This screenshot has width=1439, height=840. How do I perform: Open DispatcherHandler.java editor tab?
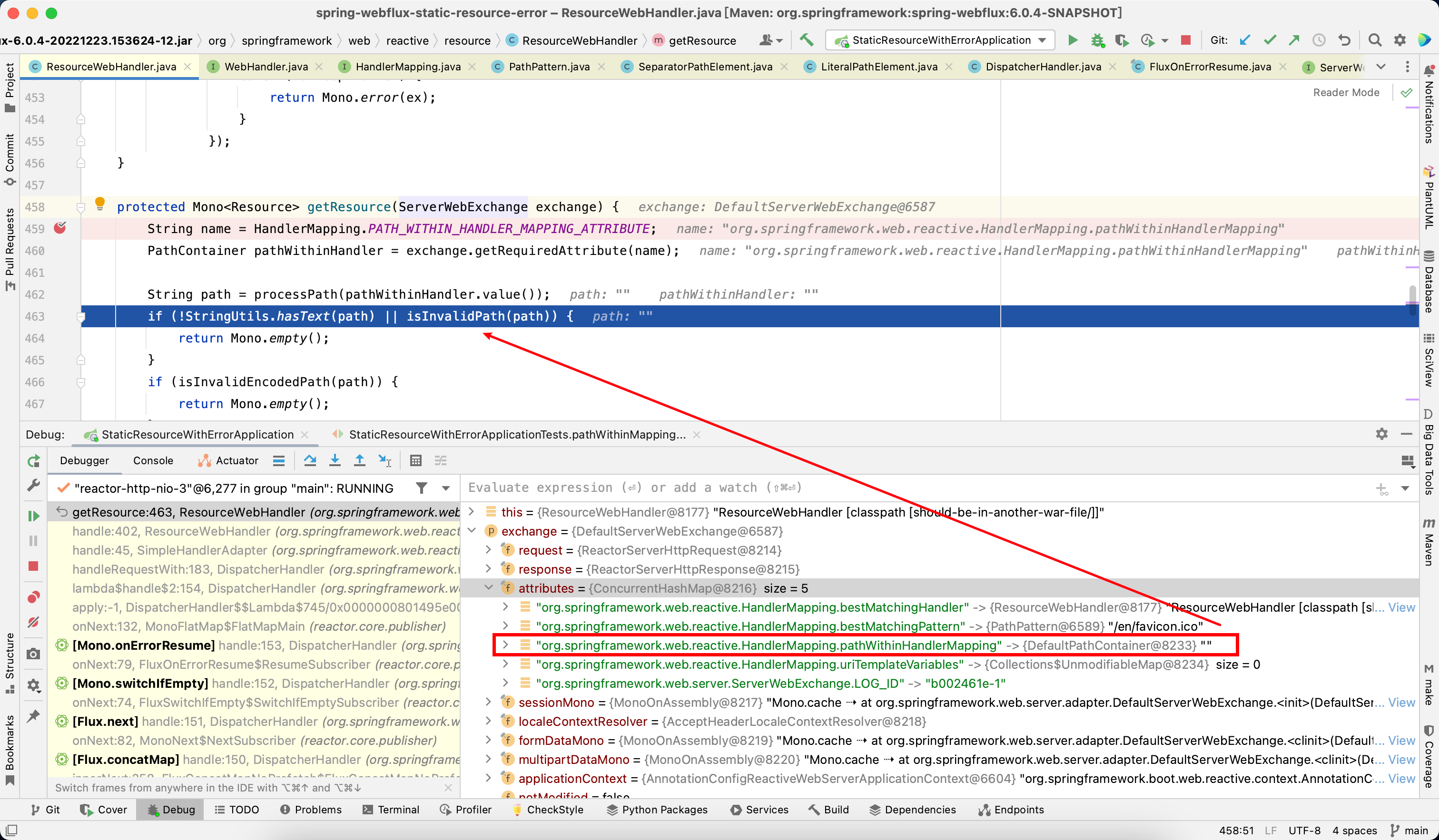pyautogui.click(x=1043, y=67)
